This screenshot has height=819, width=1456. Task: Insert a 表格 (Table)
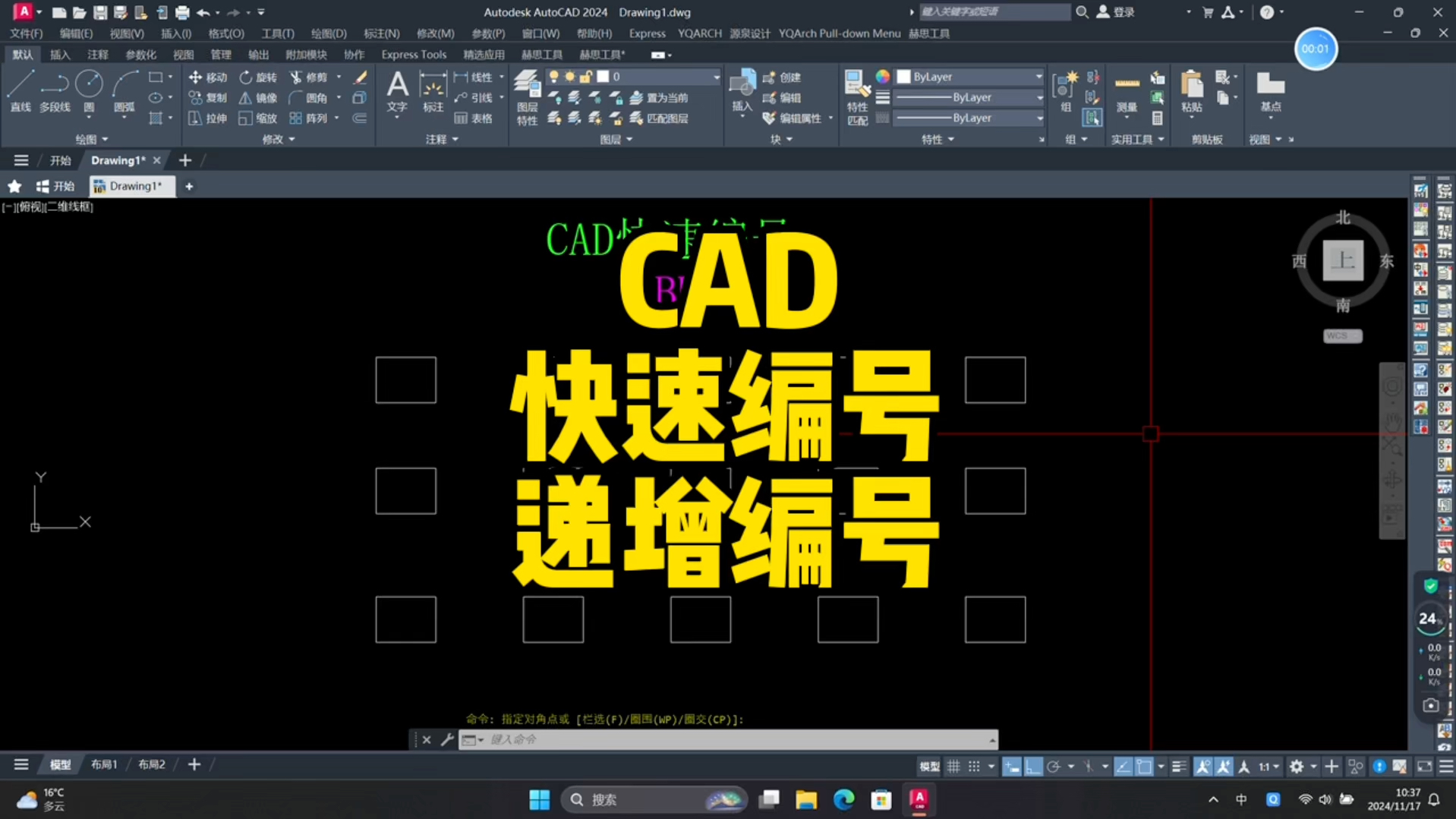473,118
